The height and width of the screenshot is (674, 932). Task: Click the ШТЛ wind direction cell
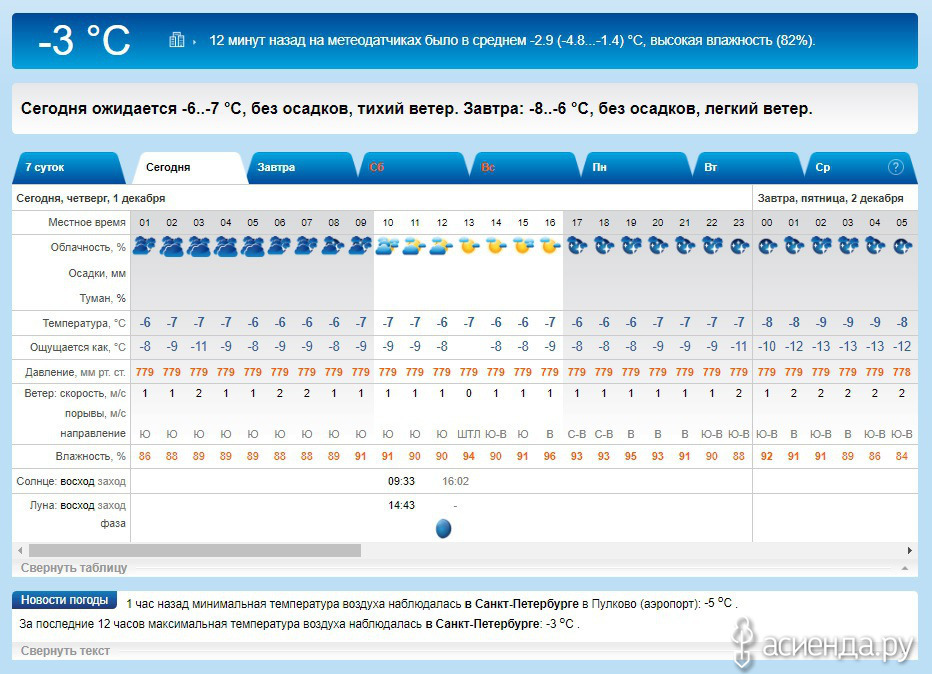click(468, 434)
